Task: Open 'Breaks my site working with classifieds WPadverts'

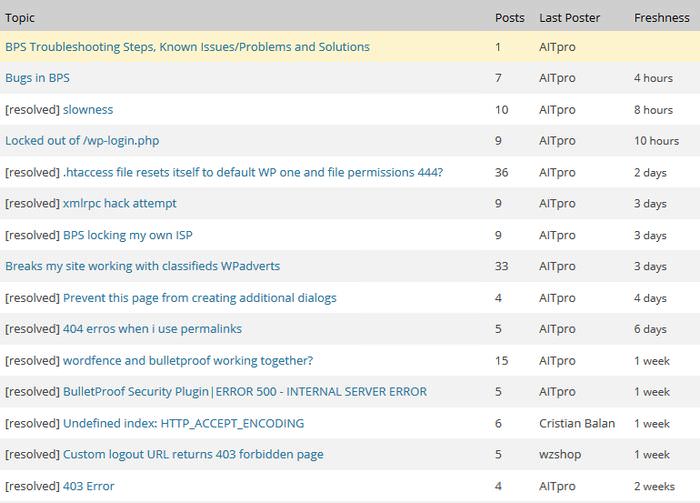Action: pyautogui.click(x=143, y=266)
